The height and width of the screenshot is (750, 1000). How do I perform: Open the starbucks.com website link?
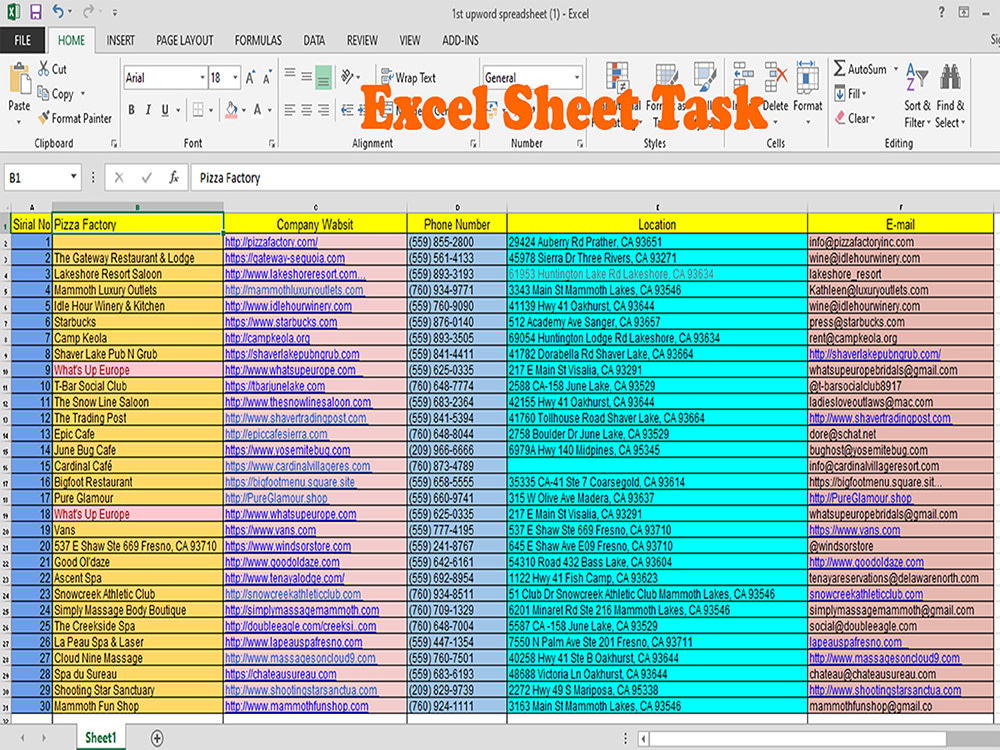click(281, 322)
